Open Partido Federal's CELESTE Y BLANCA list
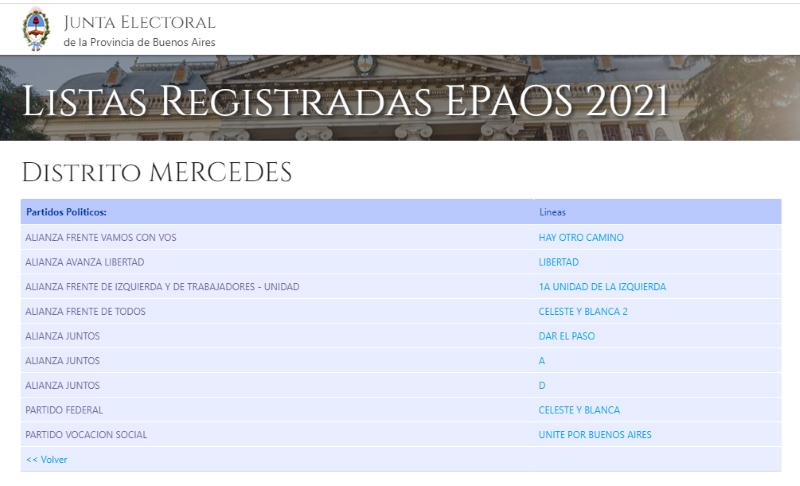Screen dimensions: 800x486 coord(579,410)
